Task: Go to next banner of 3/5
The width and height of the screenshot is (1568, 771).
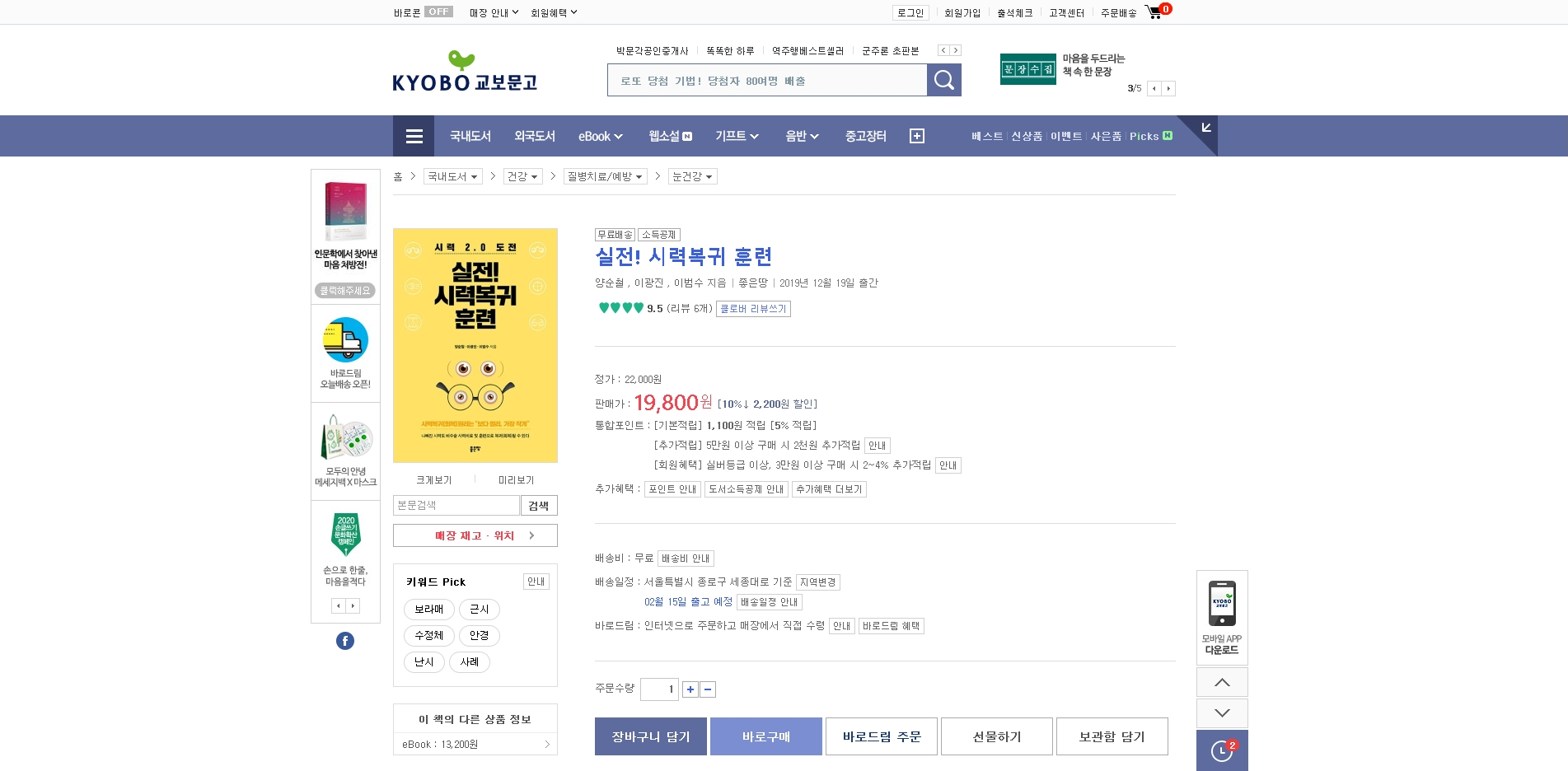Action: click(1168, 88)
